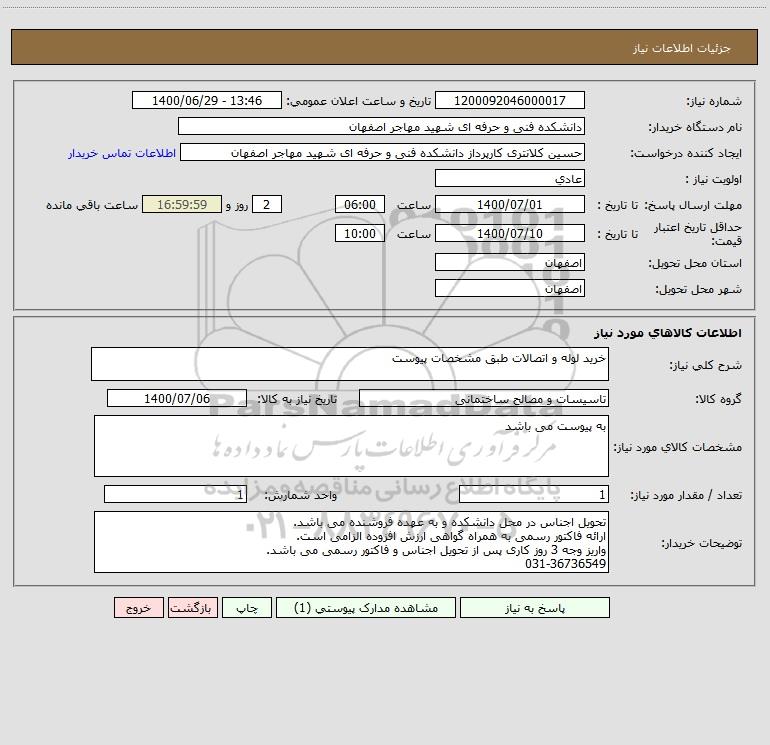Click the label مشخصات کالای مورد نیاز
Viewport: 770px width, 745px height.
click(678, 447)
